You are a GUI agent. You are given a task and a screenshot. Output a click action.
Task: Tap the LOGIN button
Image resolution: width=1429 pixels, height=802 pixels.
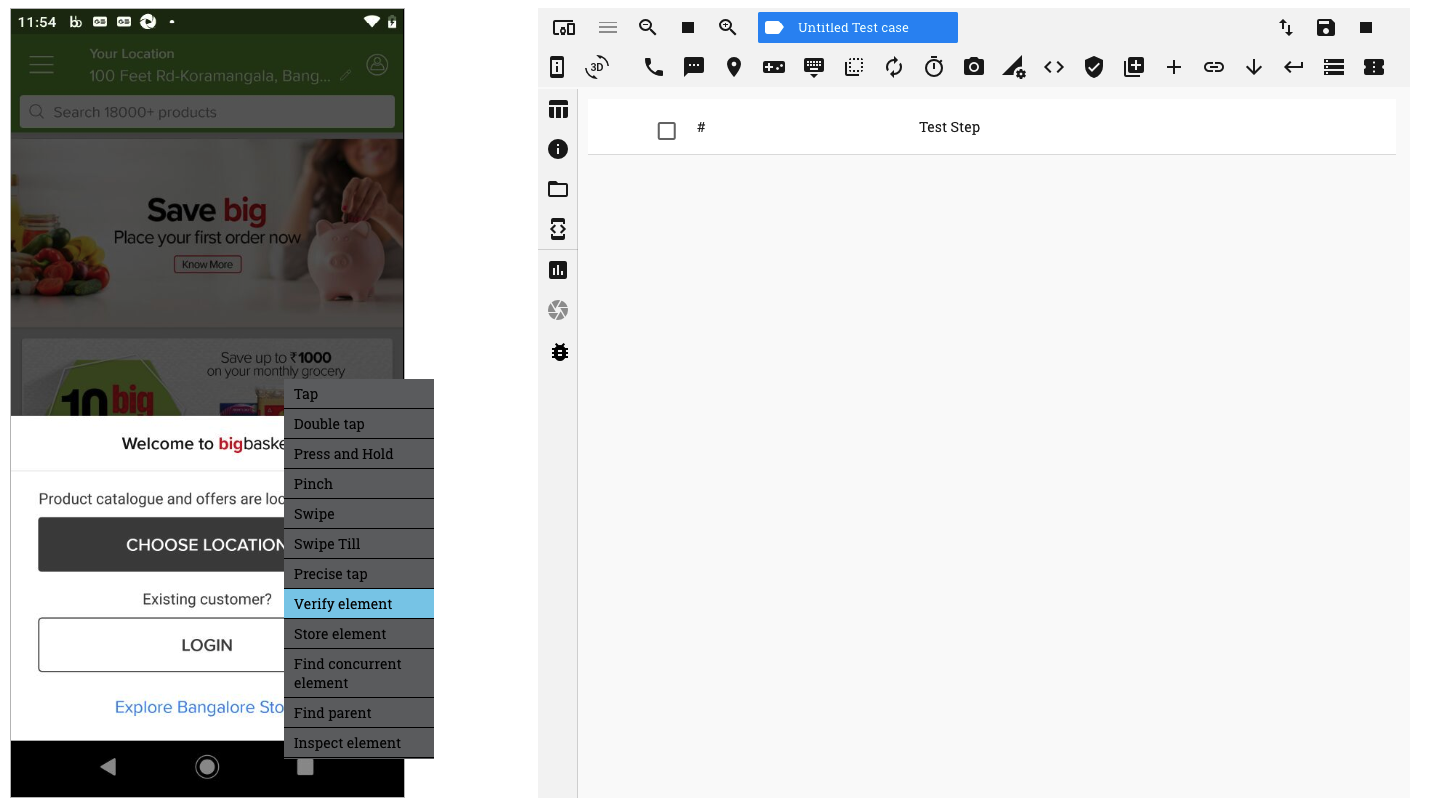[x=161, y=645]
